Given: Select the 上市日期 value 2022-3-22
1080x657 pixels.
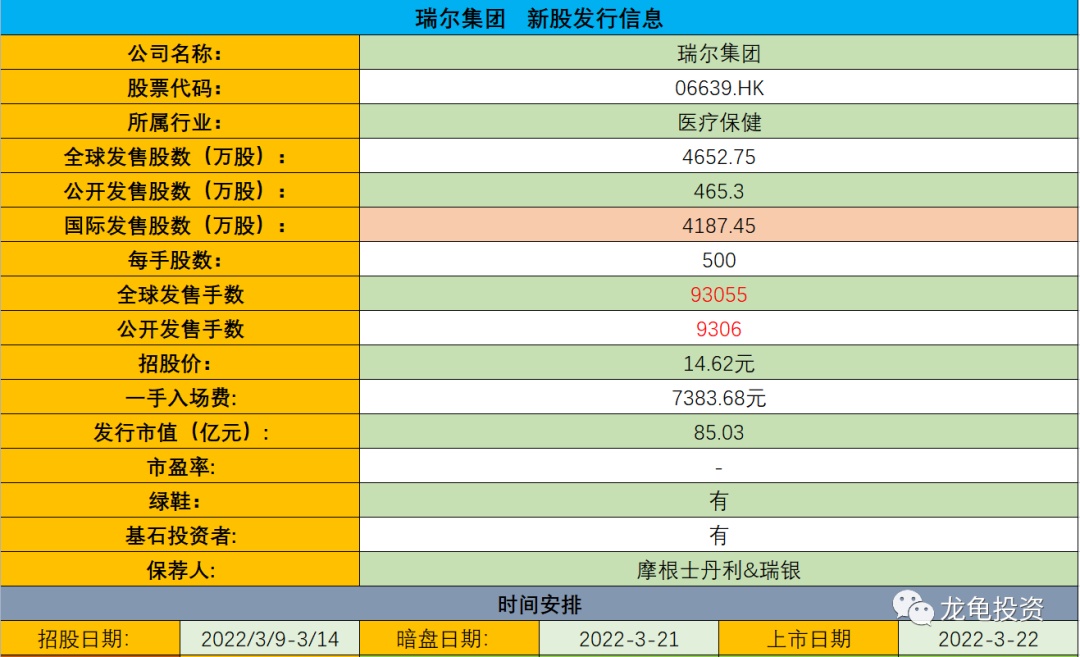Looking at the screenshot, I should click(x=988, y=638).
